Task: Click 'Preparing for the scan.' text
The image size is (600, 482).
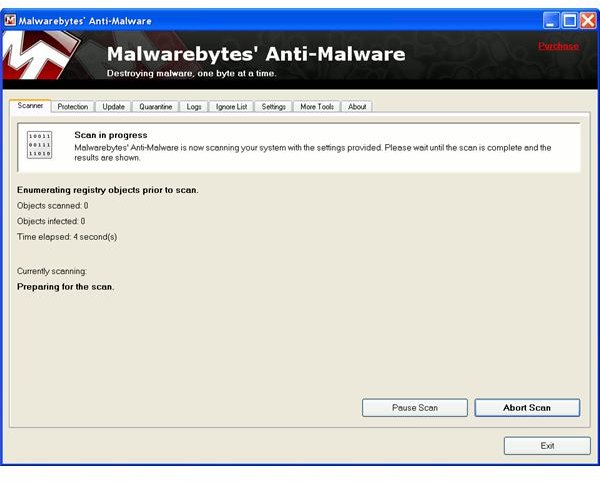Action: point(65,287)
